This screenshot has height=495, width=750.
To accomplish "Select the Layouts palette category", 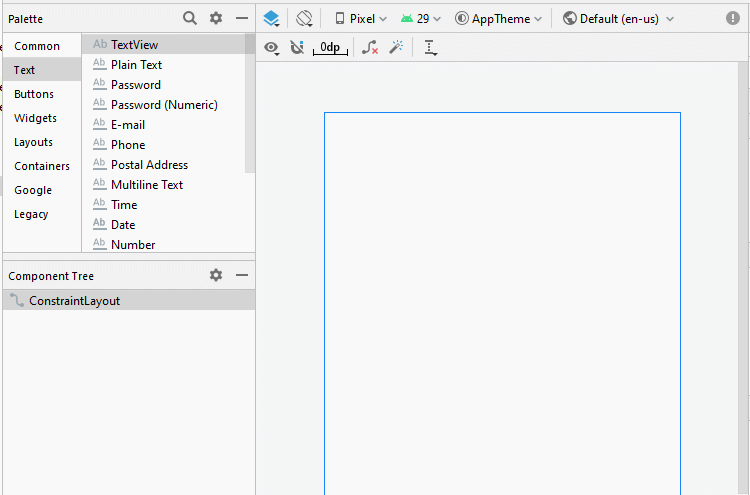I will pyautogui.click(x=42, y=142).
